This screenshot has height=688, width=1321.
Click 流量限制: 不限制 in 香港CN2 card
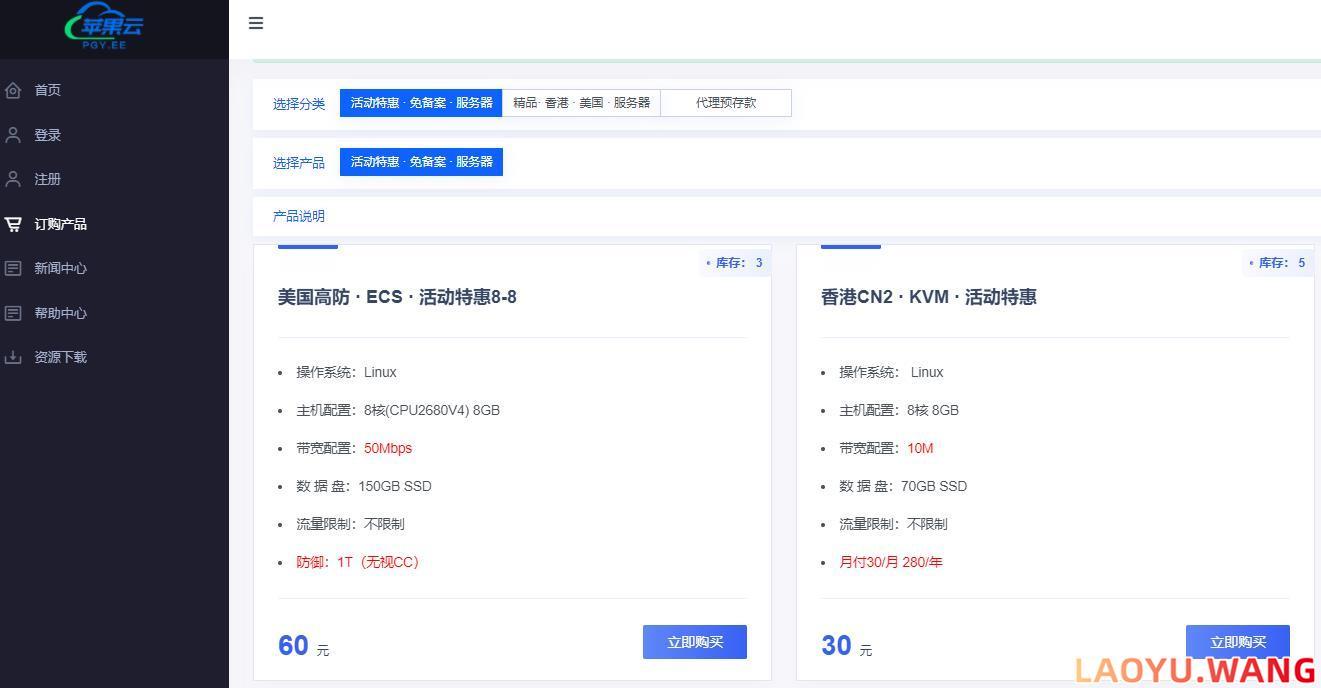tap(893, 524)
